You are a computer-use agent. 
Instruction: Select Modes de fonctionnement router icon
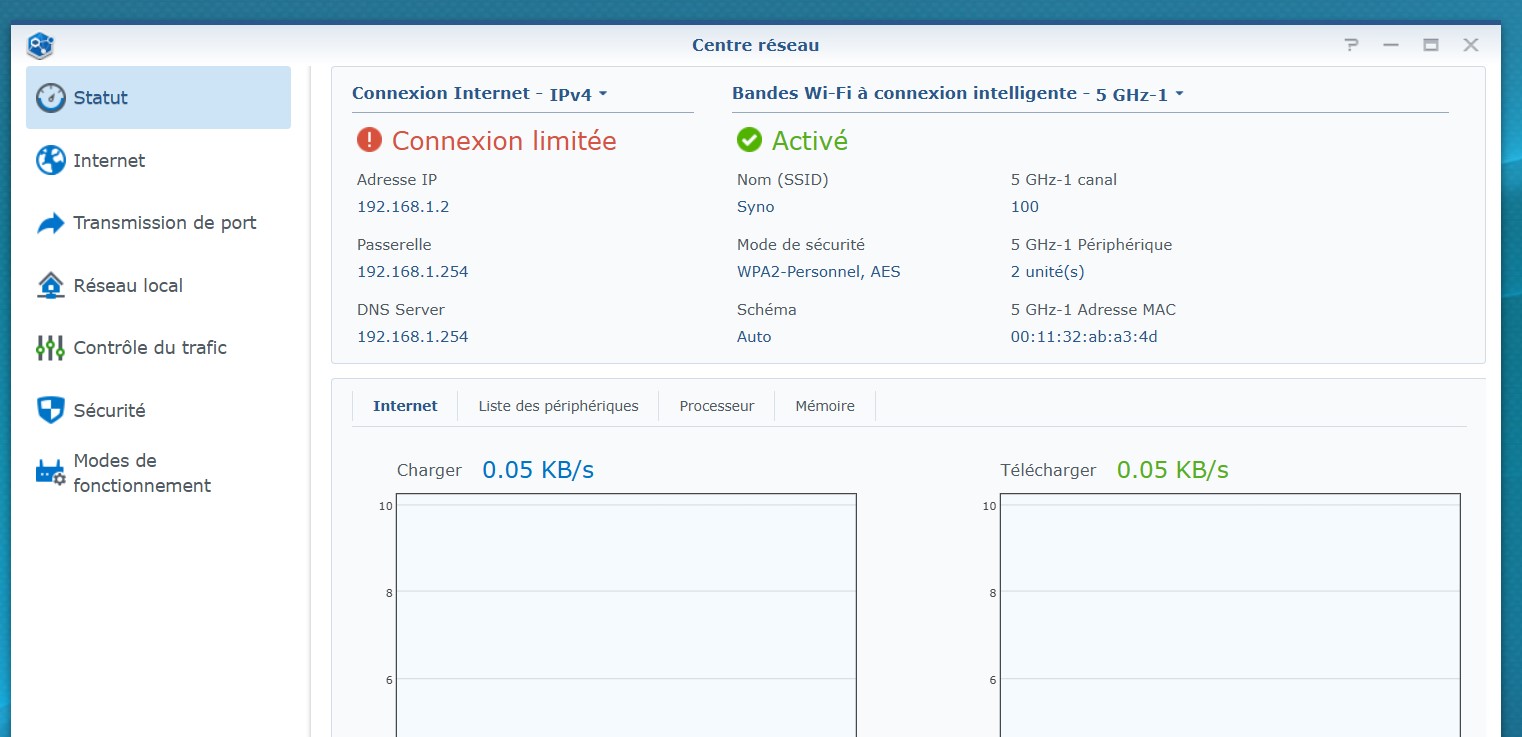tap(51, 472)
